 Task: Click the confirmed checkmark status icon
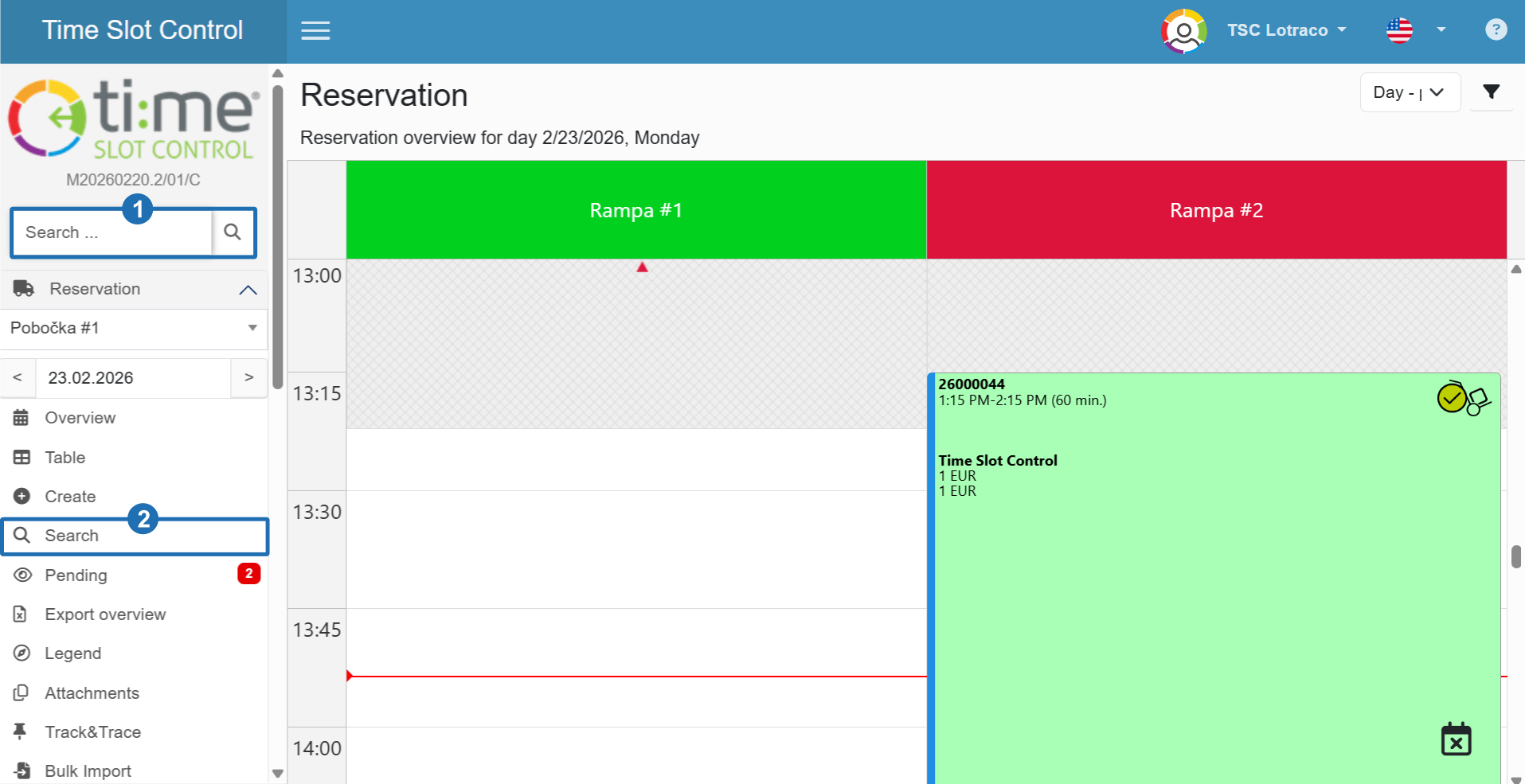point(1451,398)
